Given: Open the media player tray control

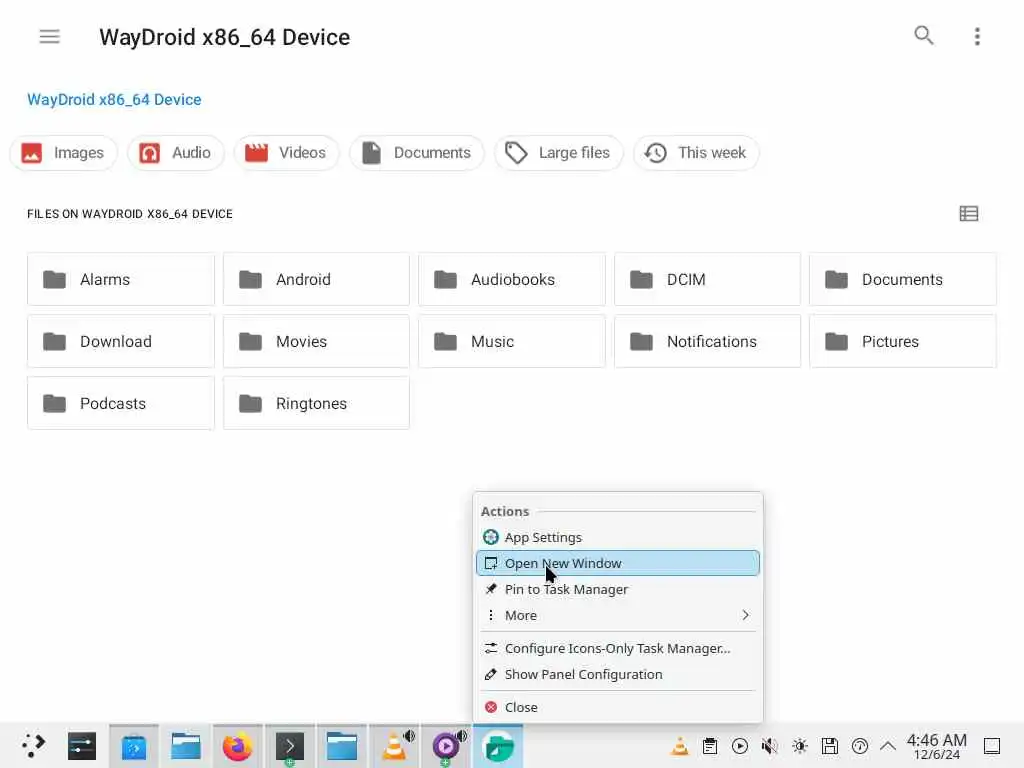Looking at the screenshot, I should [740, 746].
